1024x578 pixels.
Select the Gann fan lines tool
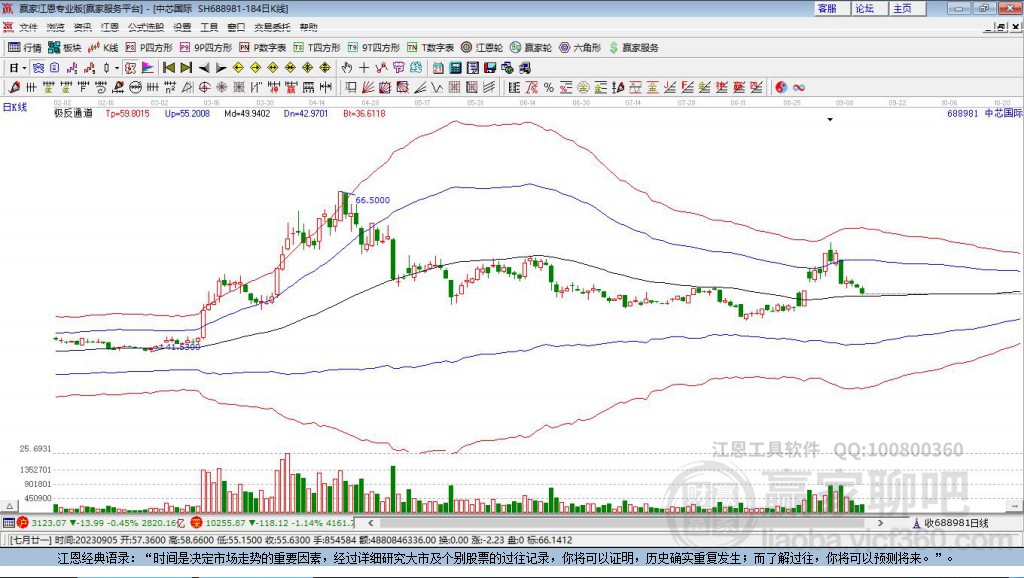[368, 87]
